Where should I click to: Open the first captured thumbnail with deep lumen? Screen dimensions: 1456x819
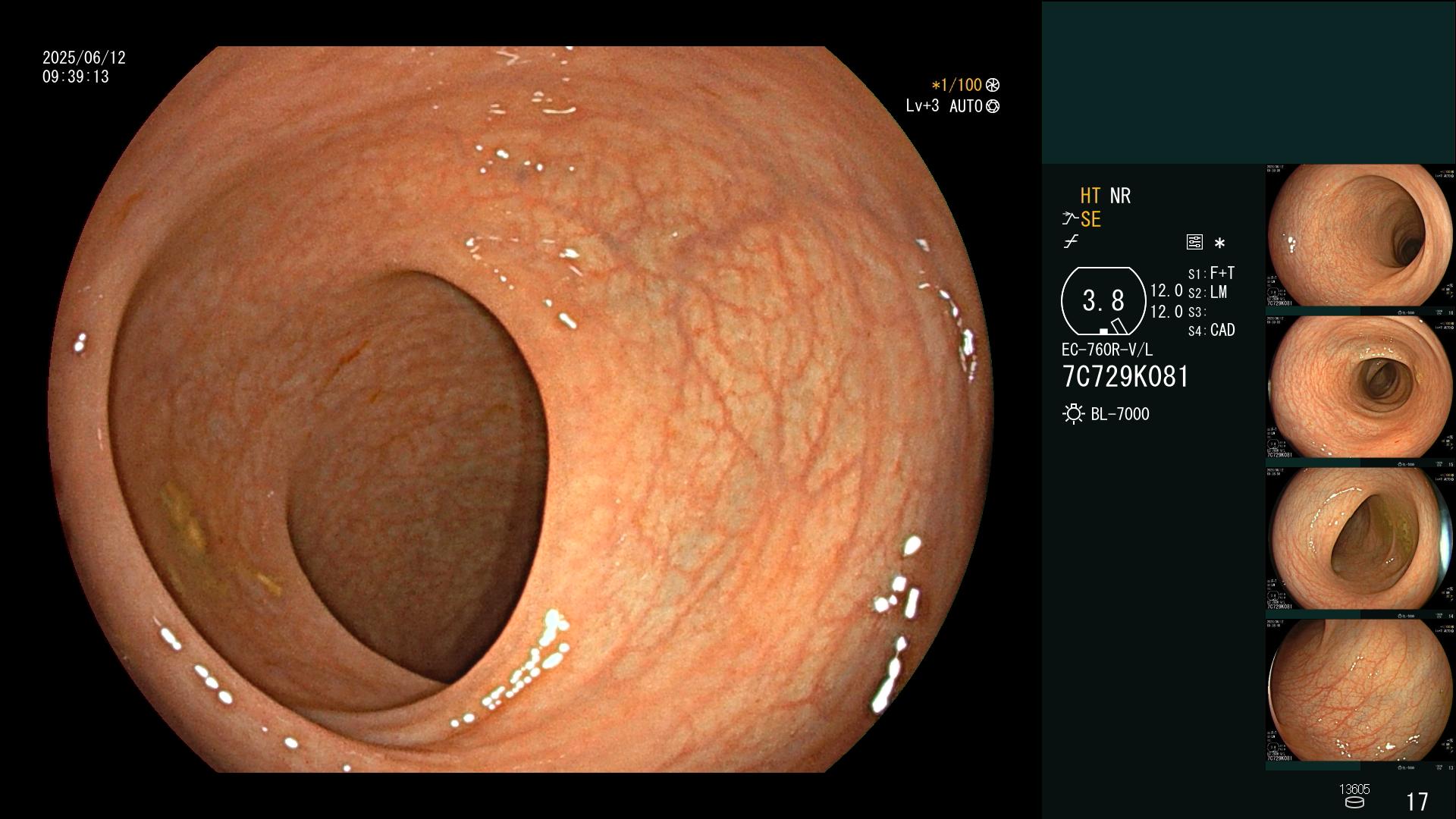click(x=1360, y=236)
